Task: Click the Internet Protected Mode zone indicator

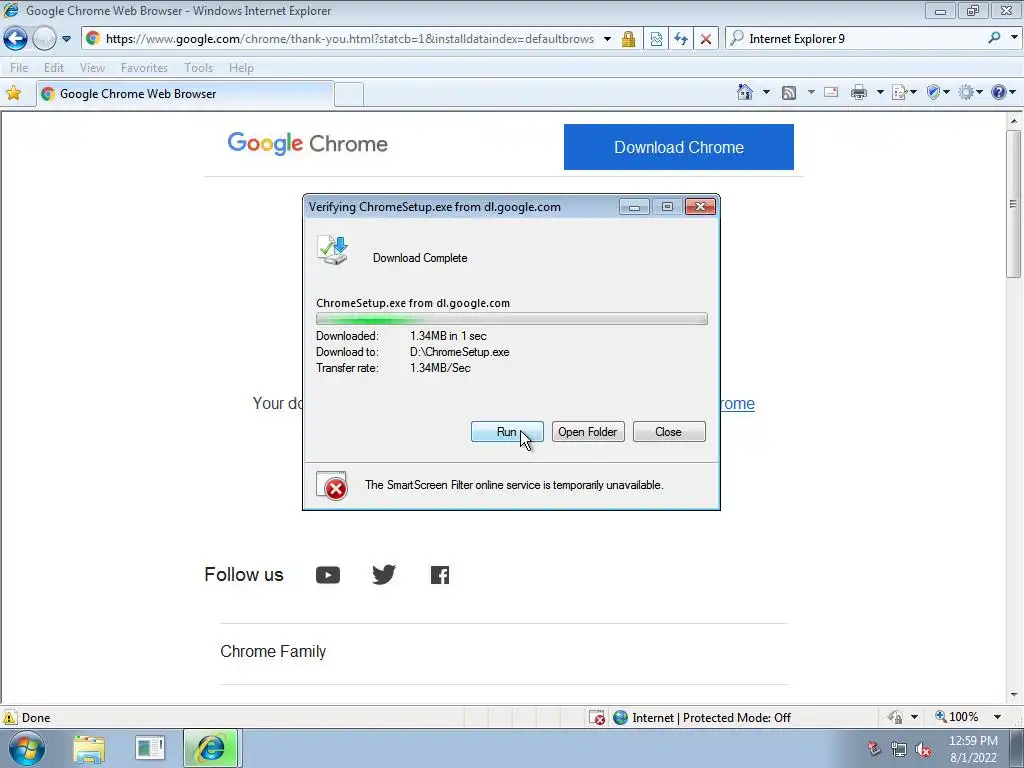Action: click(702, 718)
